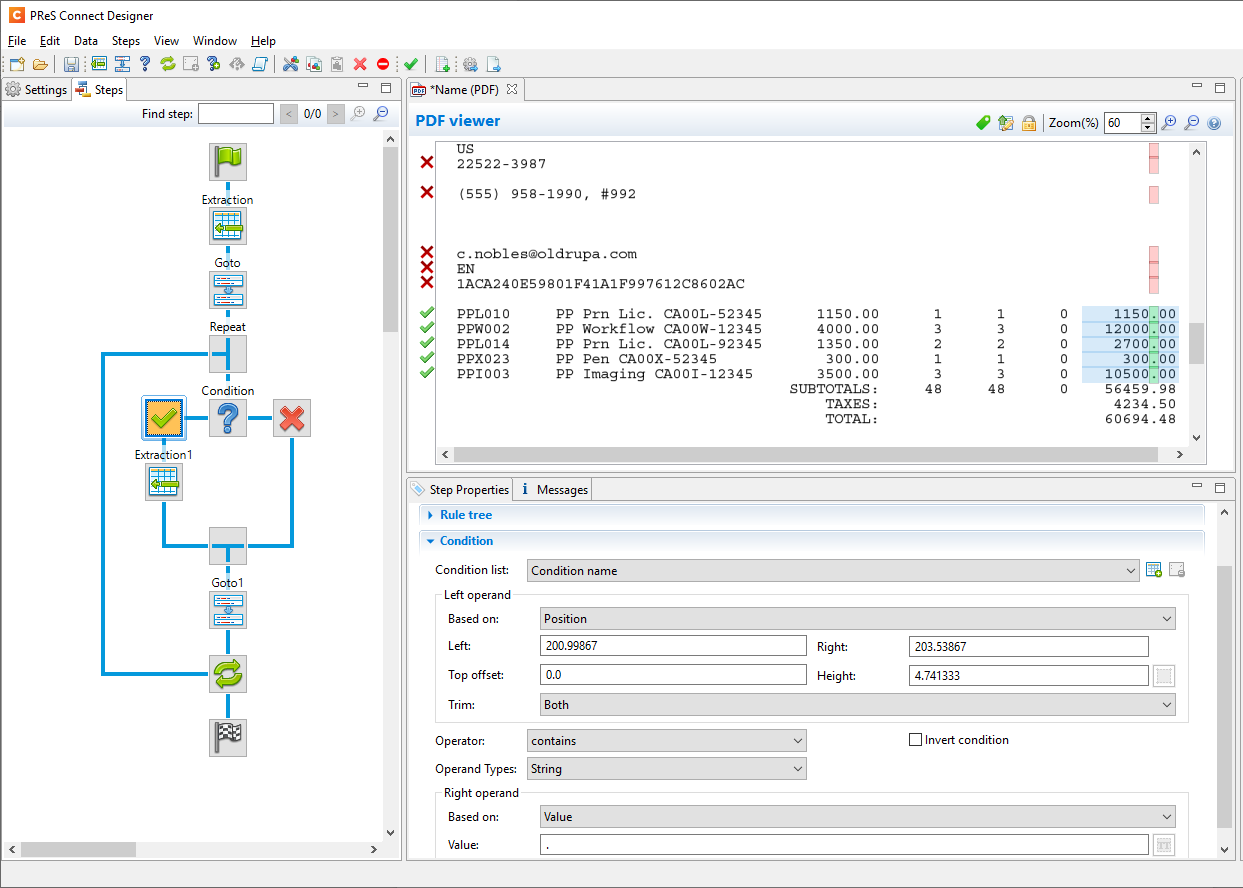Click the padlock icon in PDF viewer
The image size is (1243, 888).
[1028, 123]
